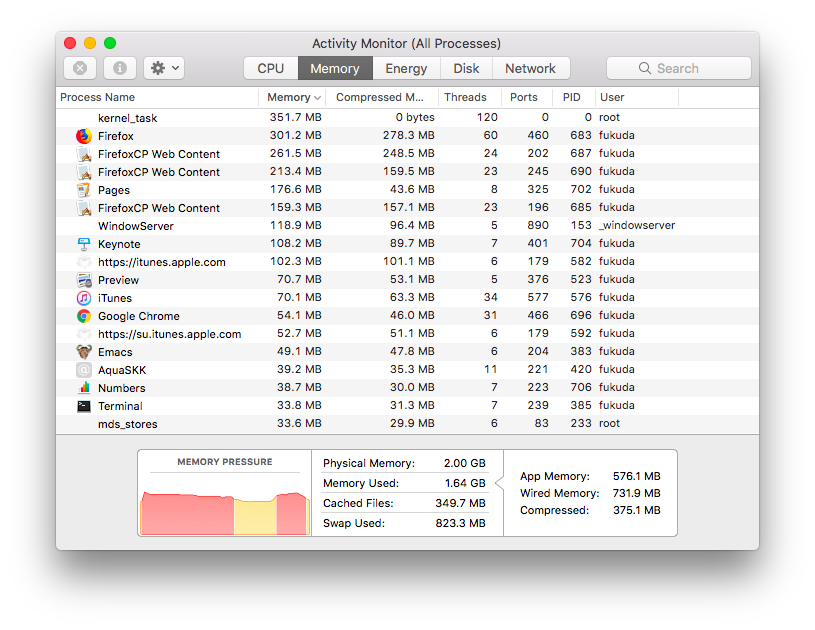
Task: Sort by the Compressed Mem column
Action: (x=383, y=97)
